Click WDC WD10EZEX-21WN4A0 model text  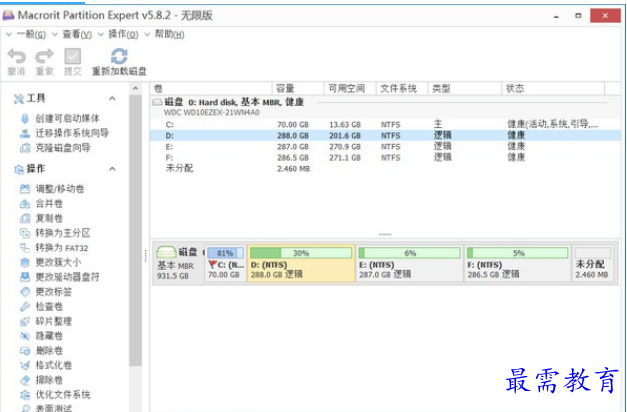[x=212, y=112]
